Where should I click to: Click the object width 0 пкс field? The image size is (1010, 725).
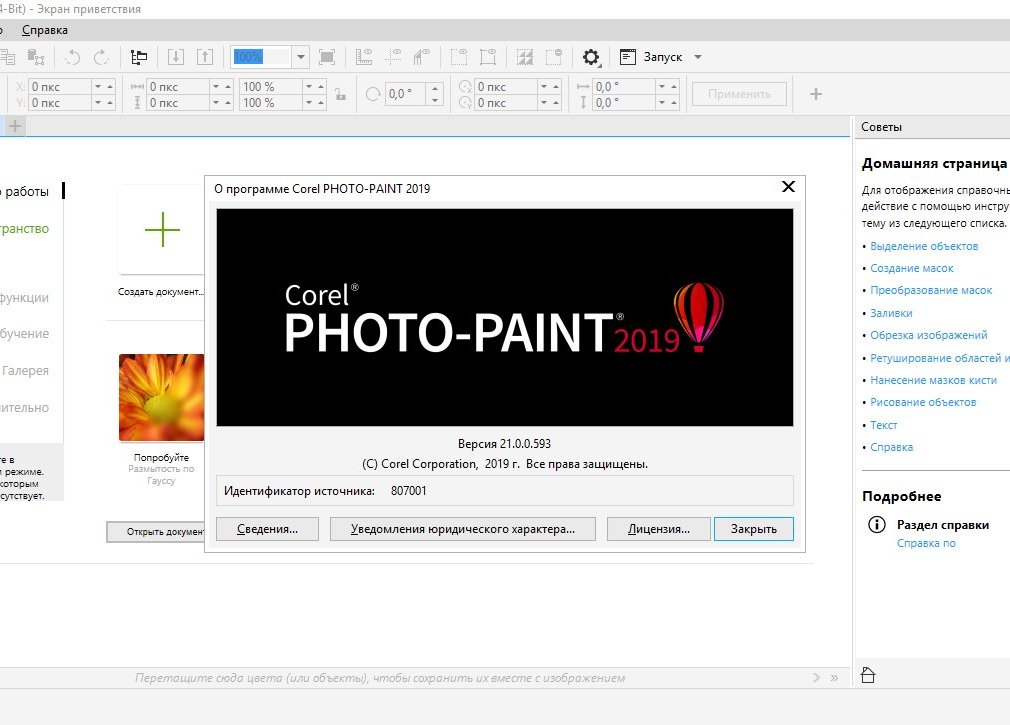pos(178,86)
